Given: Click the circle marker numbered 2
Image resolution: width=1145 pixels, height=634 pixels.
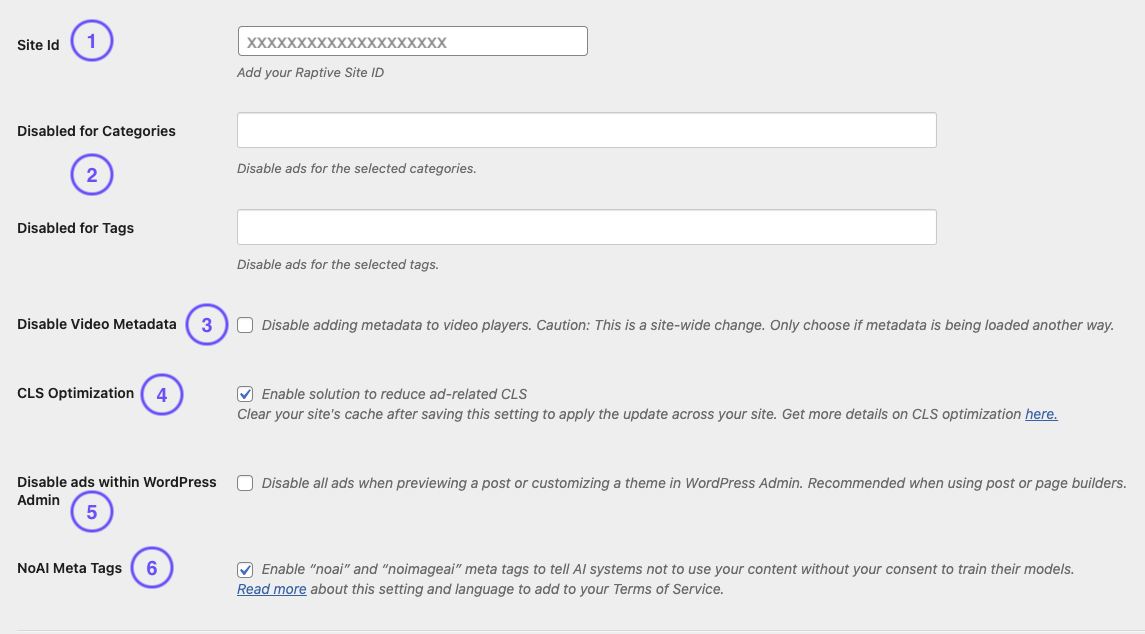Looking at the screenshot, I should point(92,176).
